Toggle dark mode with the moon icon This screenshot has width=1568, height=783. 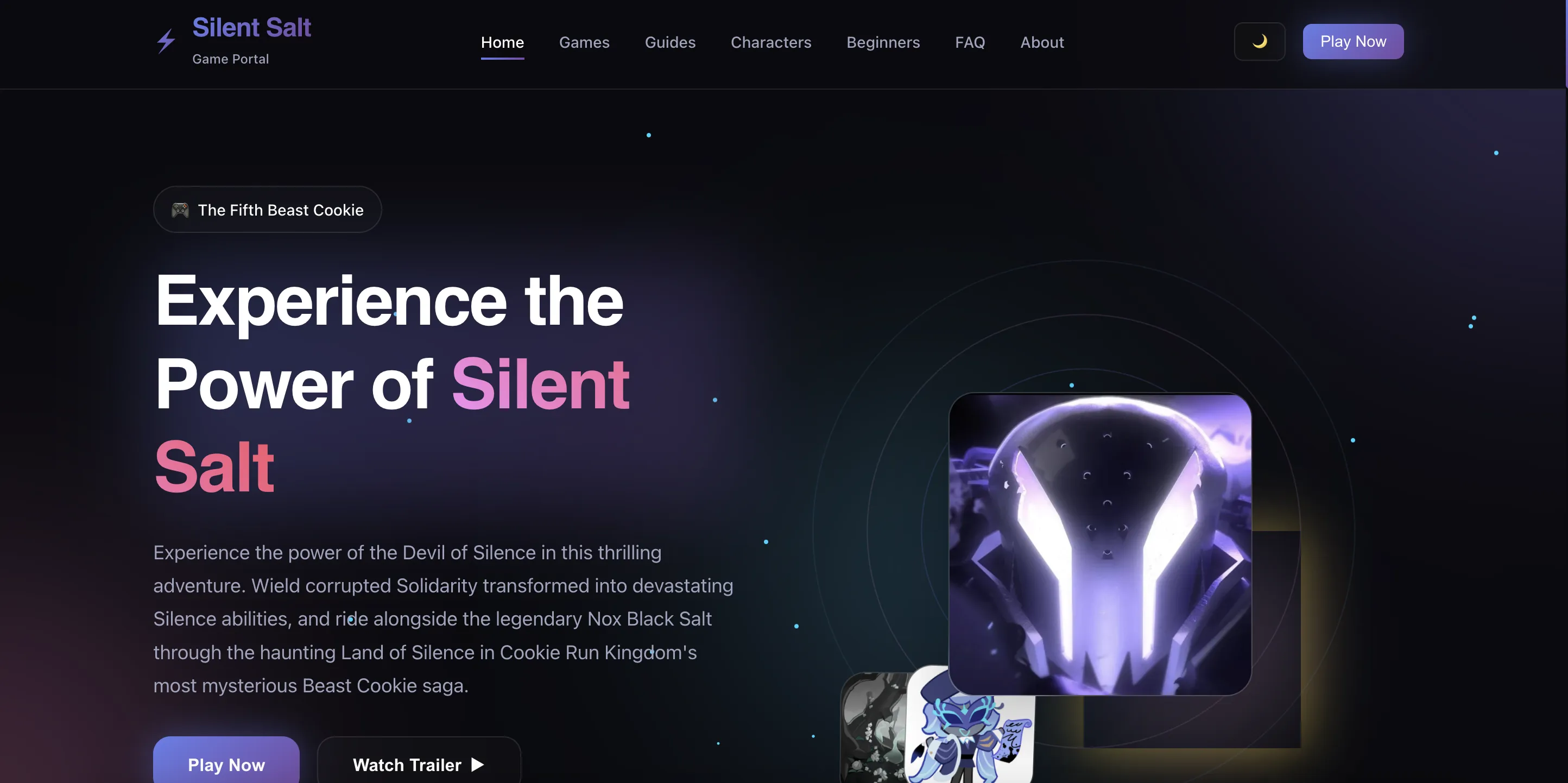point(1260,41)
